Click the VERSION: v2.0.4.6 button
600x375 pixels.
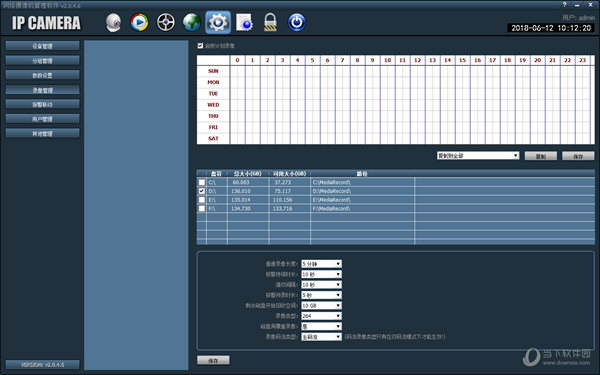click(42, 365)
